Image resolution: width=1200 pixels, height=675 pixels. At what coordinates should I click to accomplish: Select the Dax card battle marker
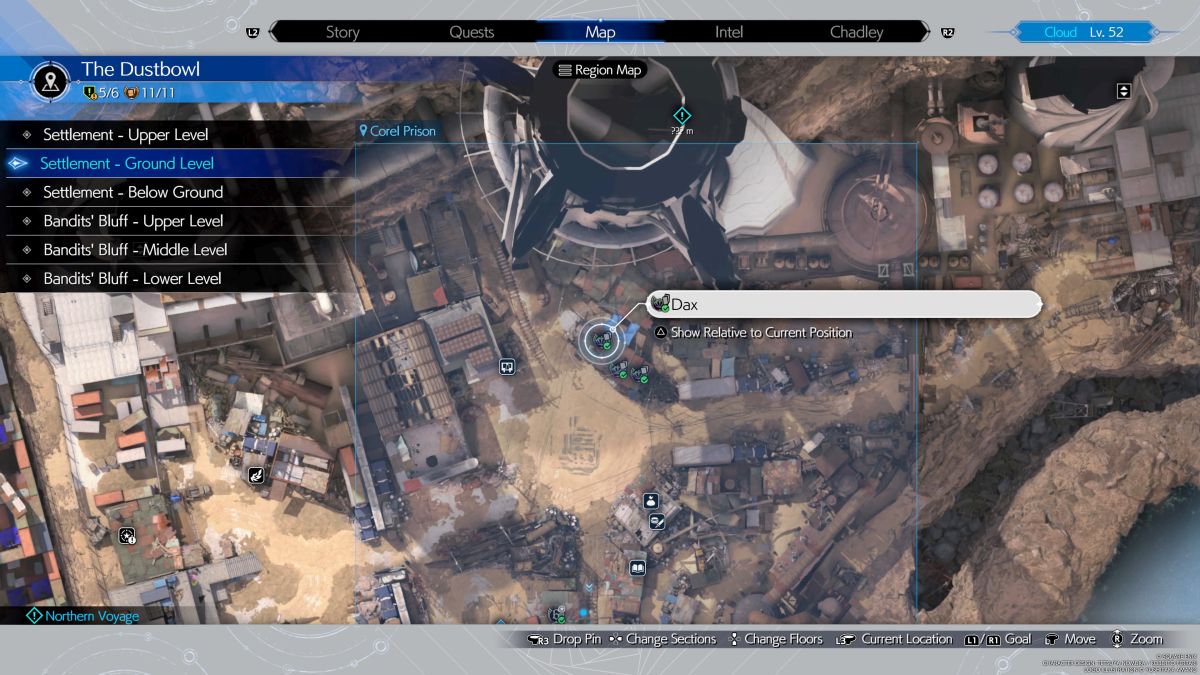coord(601,340)
